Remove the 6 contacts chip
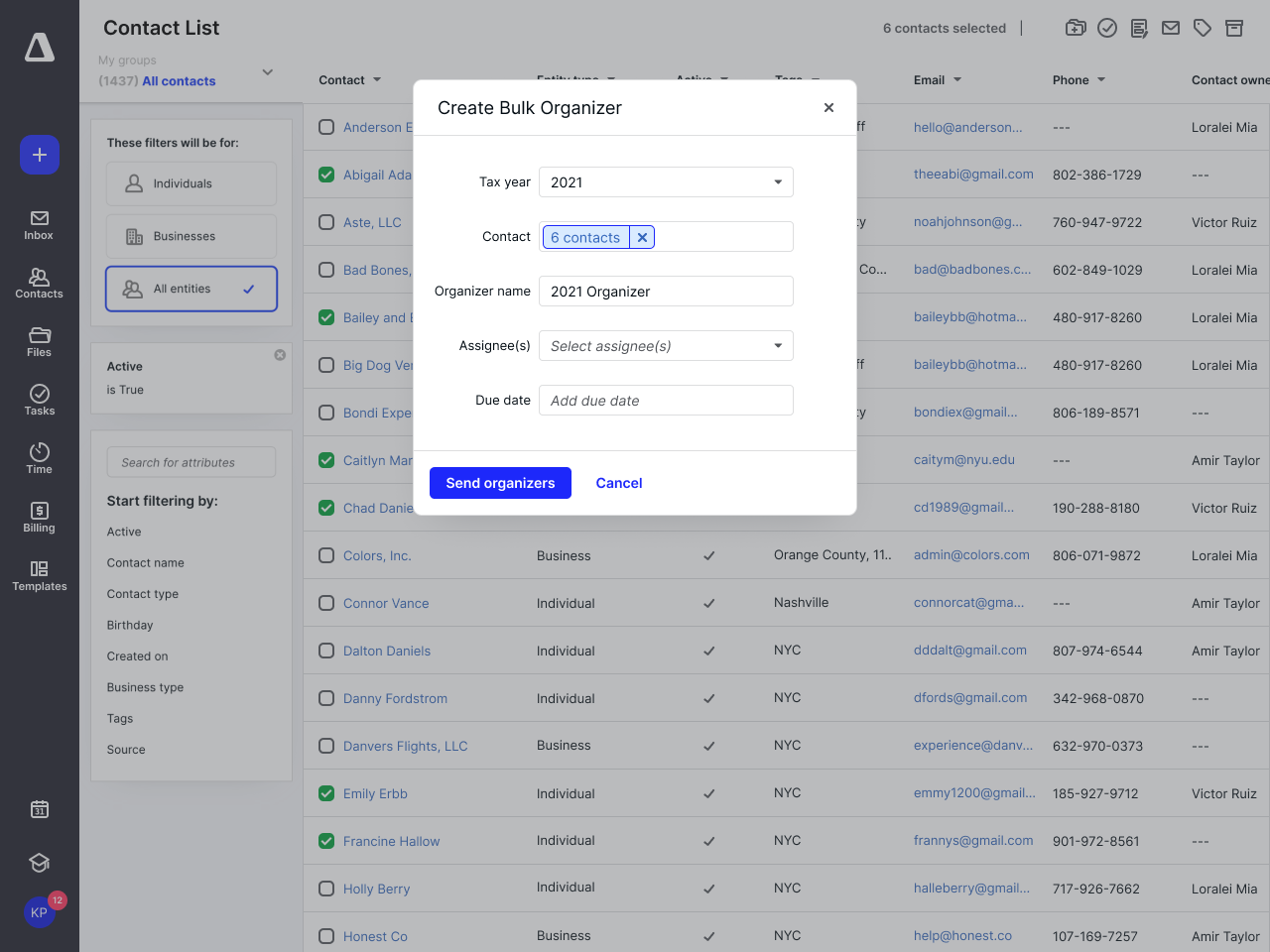 (642, 237)
